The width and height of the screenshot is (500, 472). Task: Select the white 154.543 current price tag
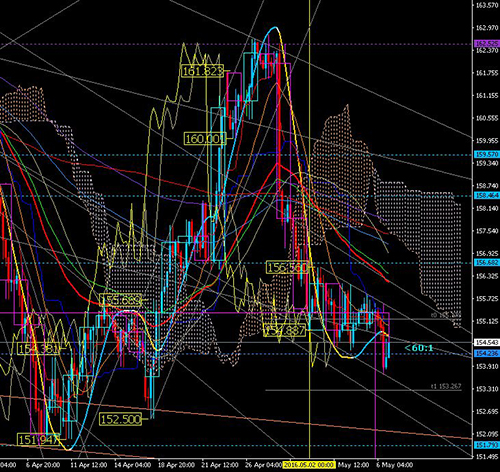[x=487, y=342]
